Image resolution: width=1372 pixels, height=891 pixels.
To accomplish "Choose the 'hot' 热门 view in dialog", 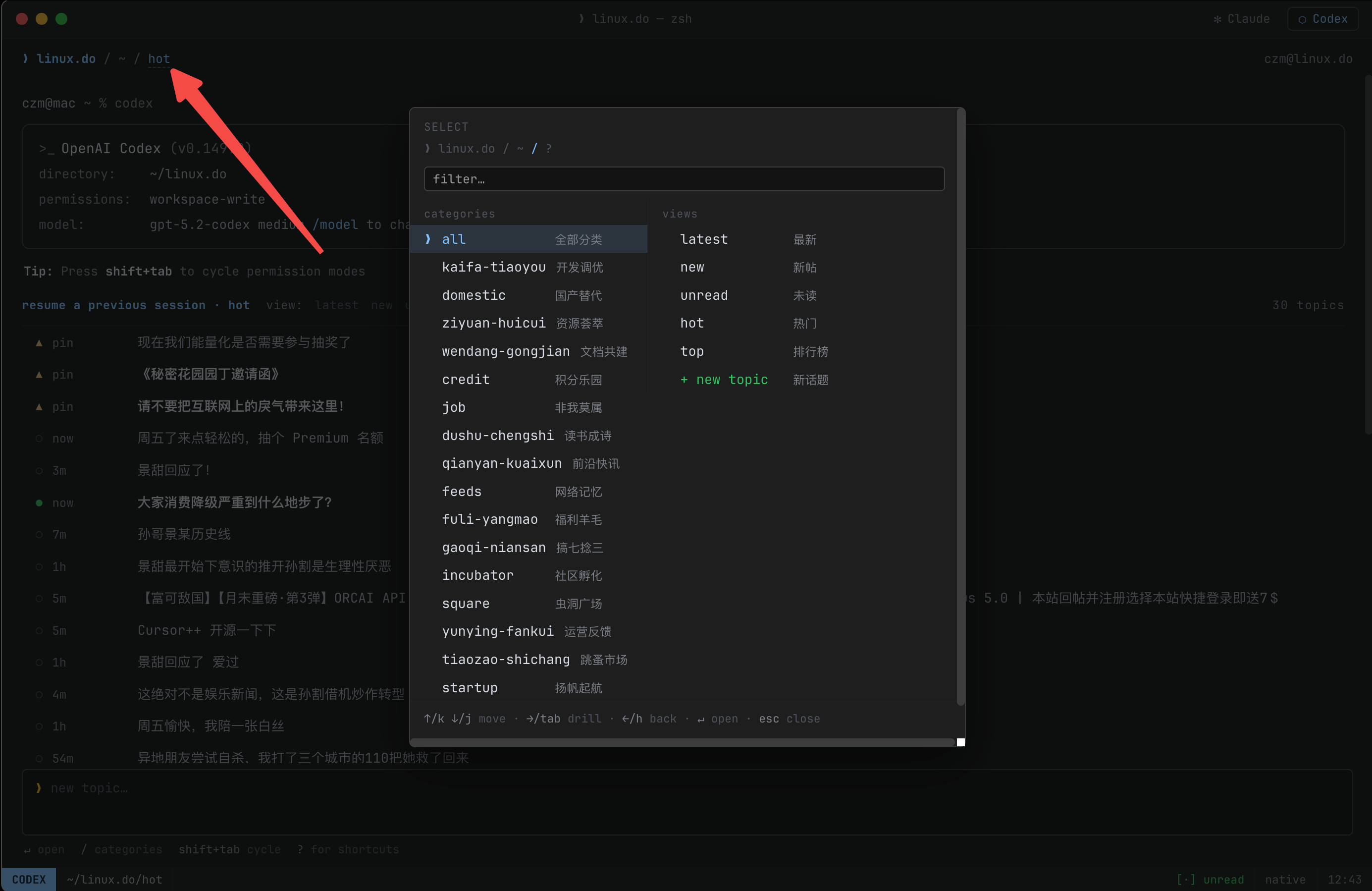I will (x=801, y=323).
